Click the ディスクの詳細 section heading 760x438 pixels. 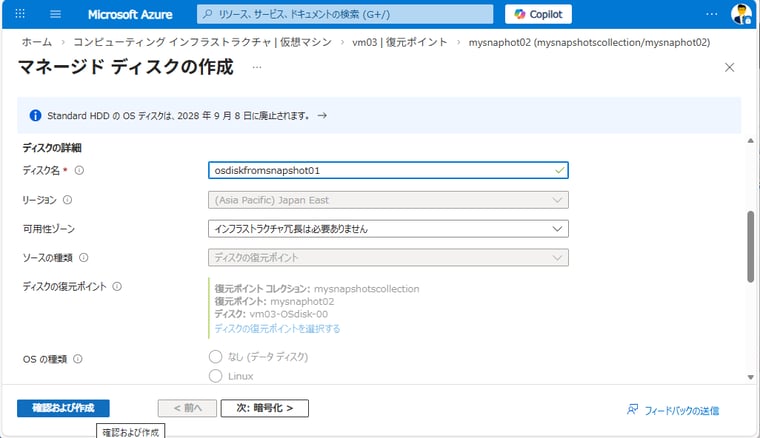point(52,148)
